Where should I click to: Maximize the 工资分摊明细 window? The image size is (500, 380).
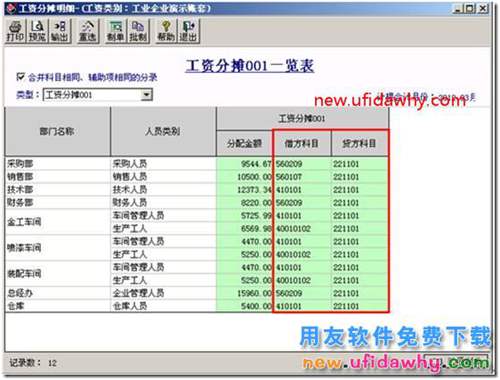[x=469, y=9]
